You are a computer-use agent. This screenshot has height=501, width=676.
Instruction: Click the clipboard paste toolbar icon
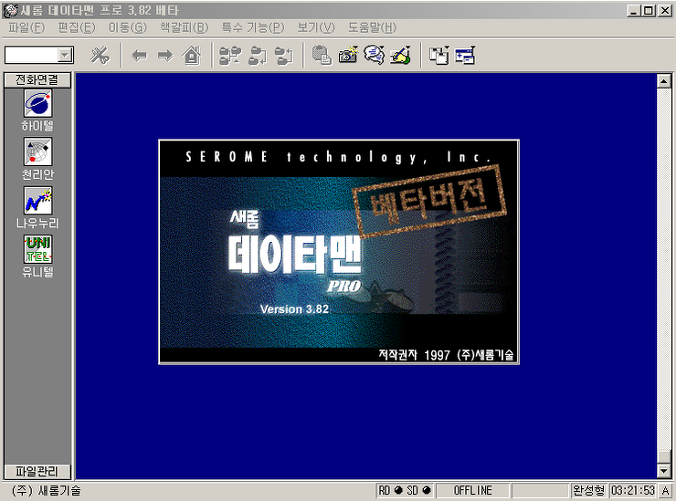(x=322, y=56)
